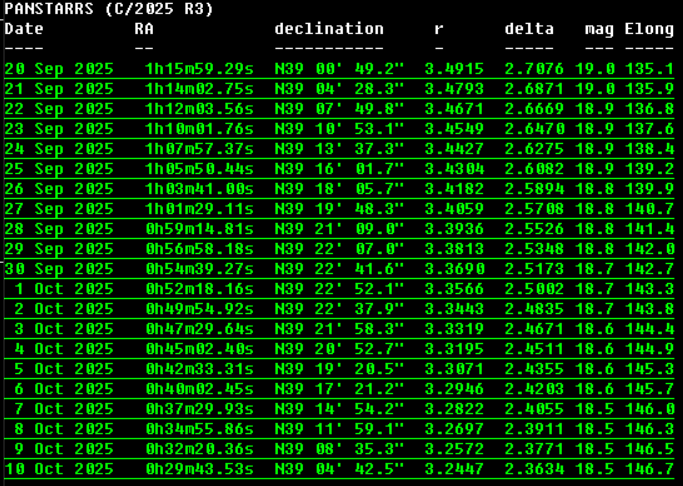
Task: Click r value 3.4915
Action: (x=454, y=69)
